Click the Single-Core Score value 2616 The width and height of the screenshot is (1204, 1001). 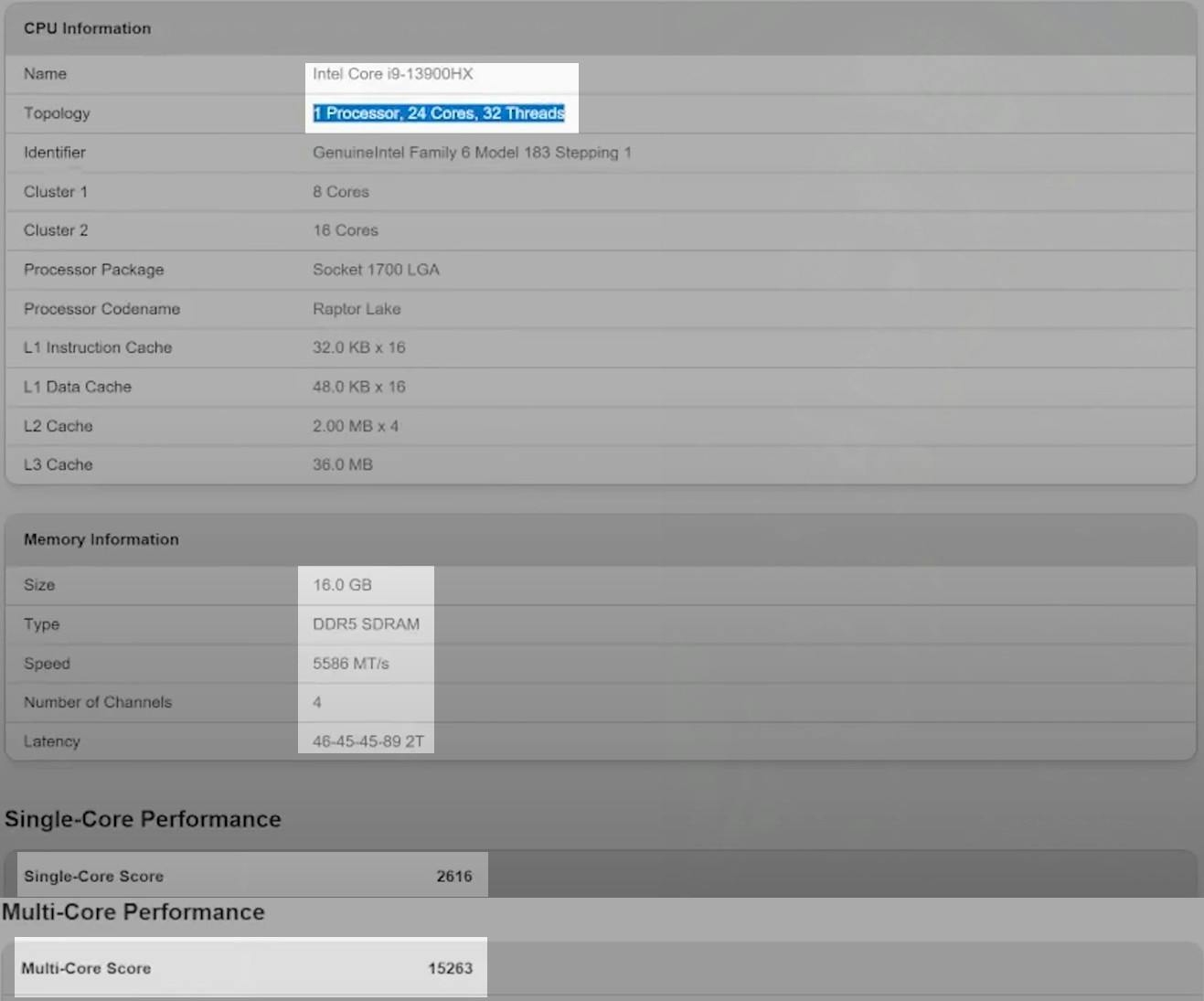(454, 876)
